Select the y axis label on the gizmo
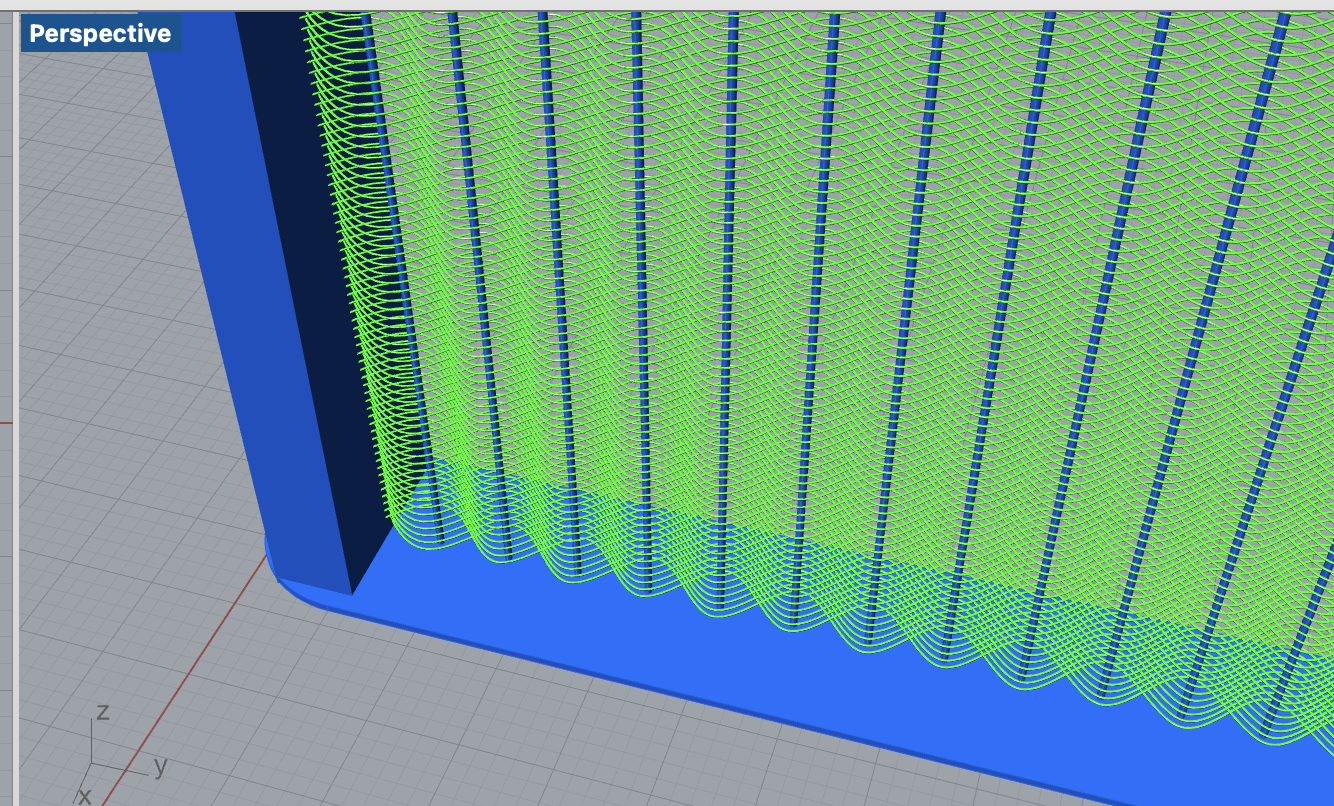The image size is (1334, 806). [163, 766]
